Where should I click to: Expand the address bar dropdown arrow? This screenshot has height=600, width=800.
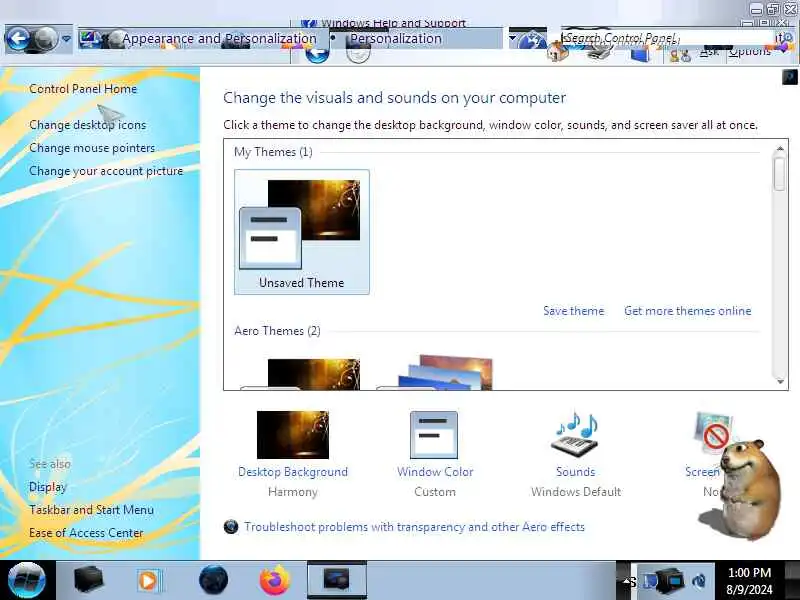click(x=512, y=38)
